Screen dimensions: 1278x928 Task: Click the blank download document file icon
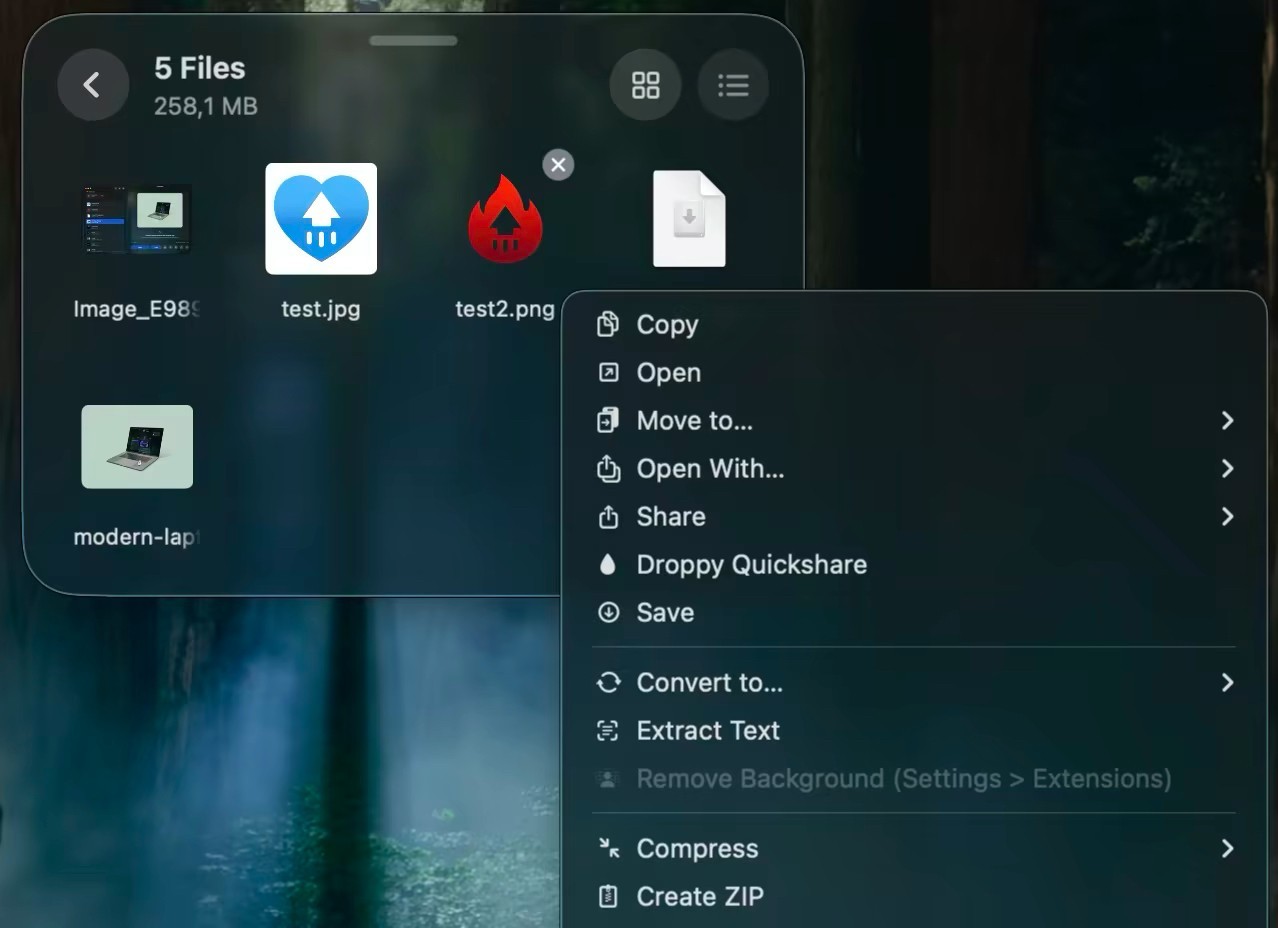pyautogui.click(x=689, y=219)
